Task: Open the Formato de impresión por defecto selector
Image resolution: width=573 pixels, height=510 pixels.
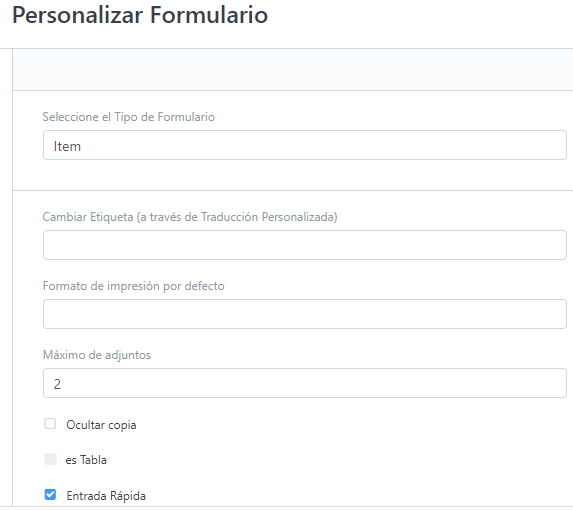Action: point(305,314)
